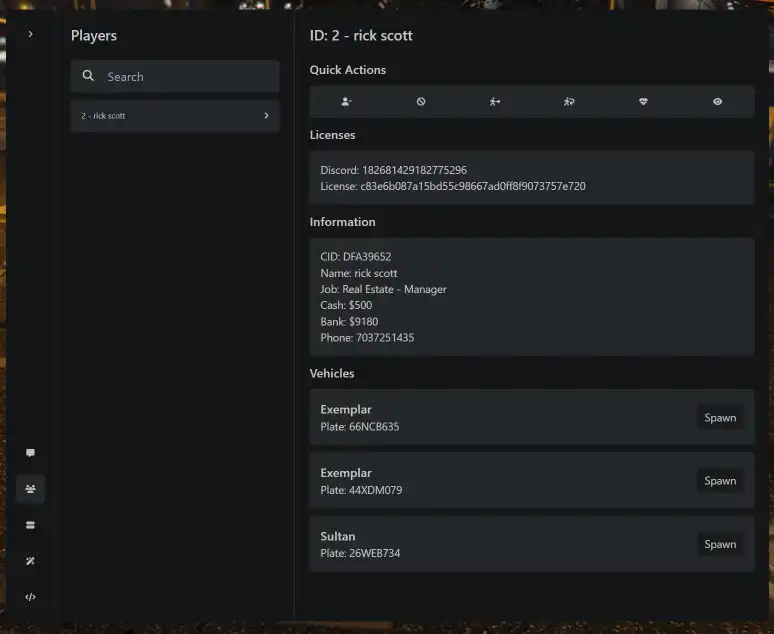Image resolution: width=774 pixels, height=634 pixels.
Task: Click the bring-player quick action icon
Action: [569, 102]
